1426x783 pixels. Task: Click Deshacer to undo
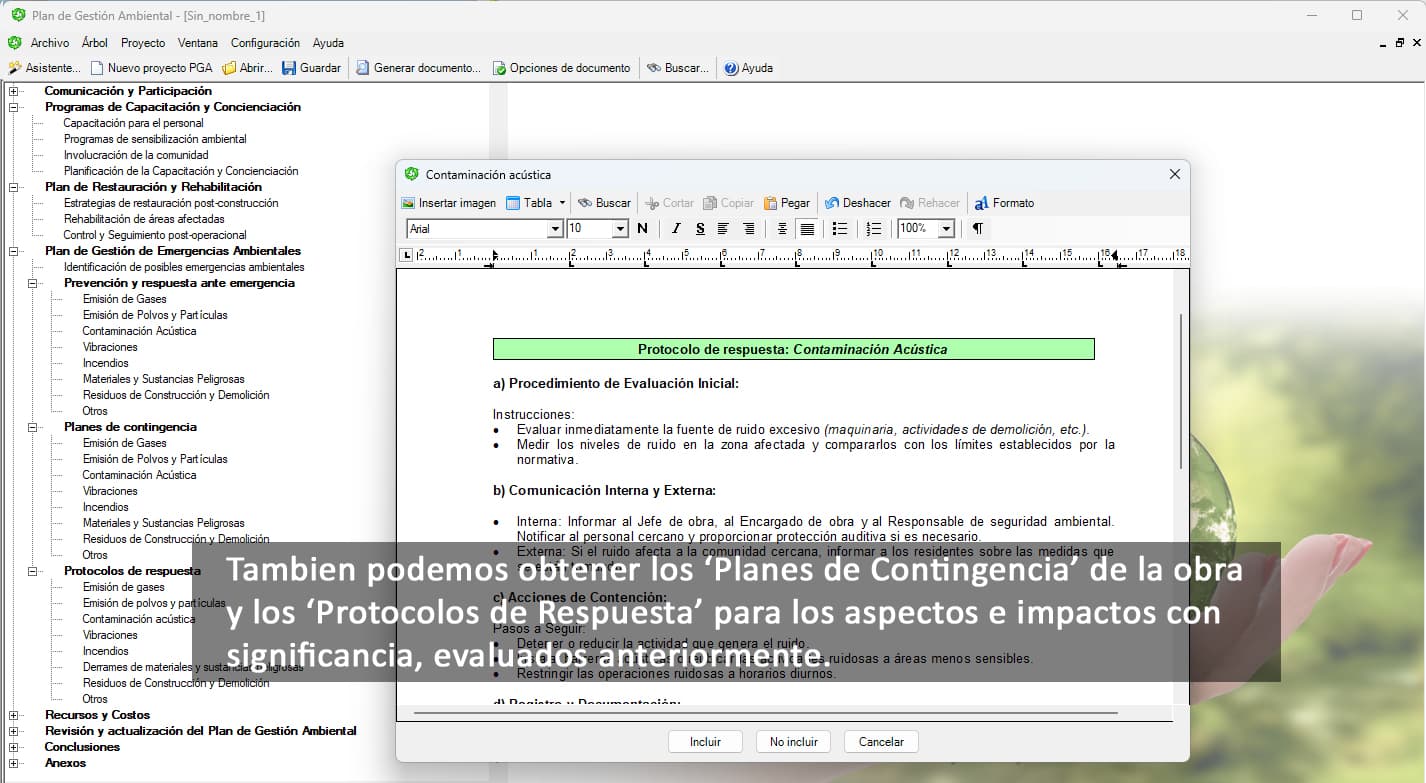tap(857, 203)
